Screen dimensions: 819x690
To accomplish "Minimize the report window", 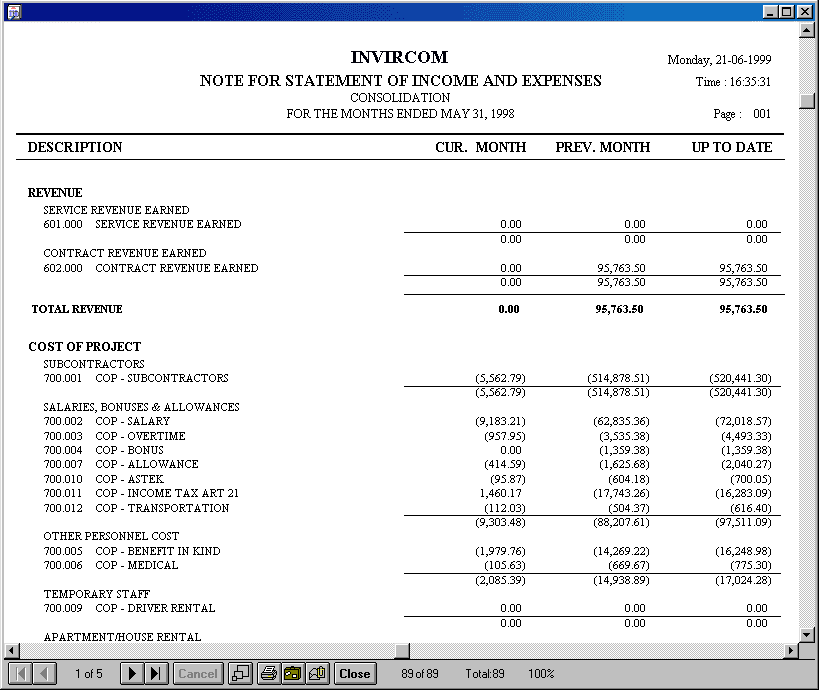I will pyautogui.click(x=770, y=11).
